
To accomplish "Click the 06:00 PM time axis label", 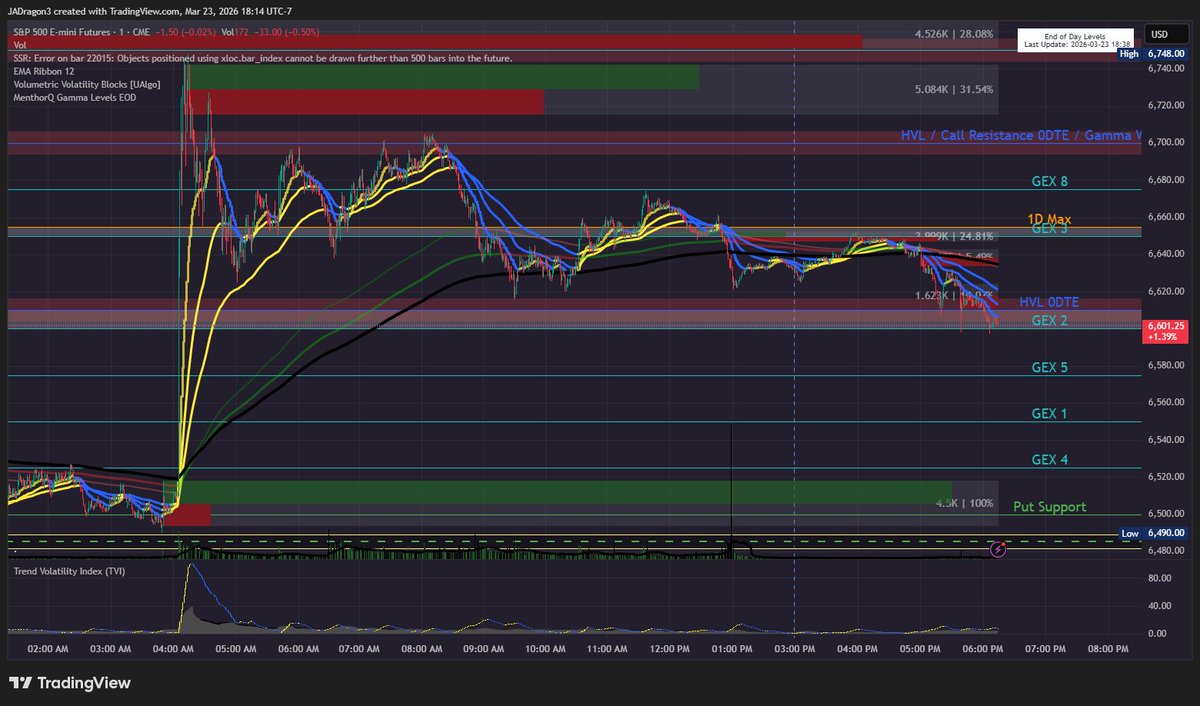I will (x=982, y=648).
